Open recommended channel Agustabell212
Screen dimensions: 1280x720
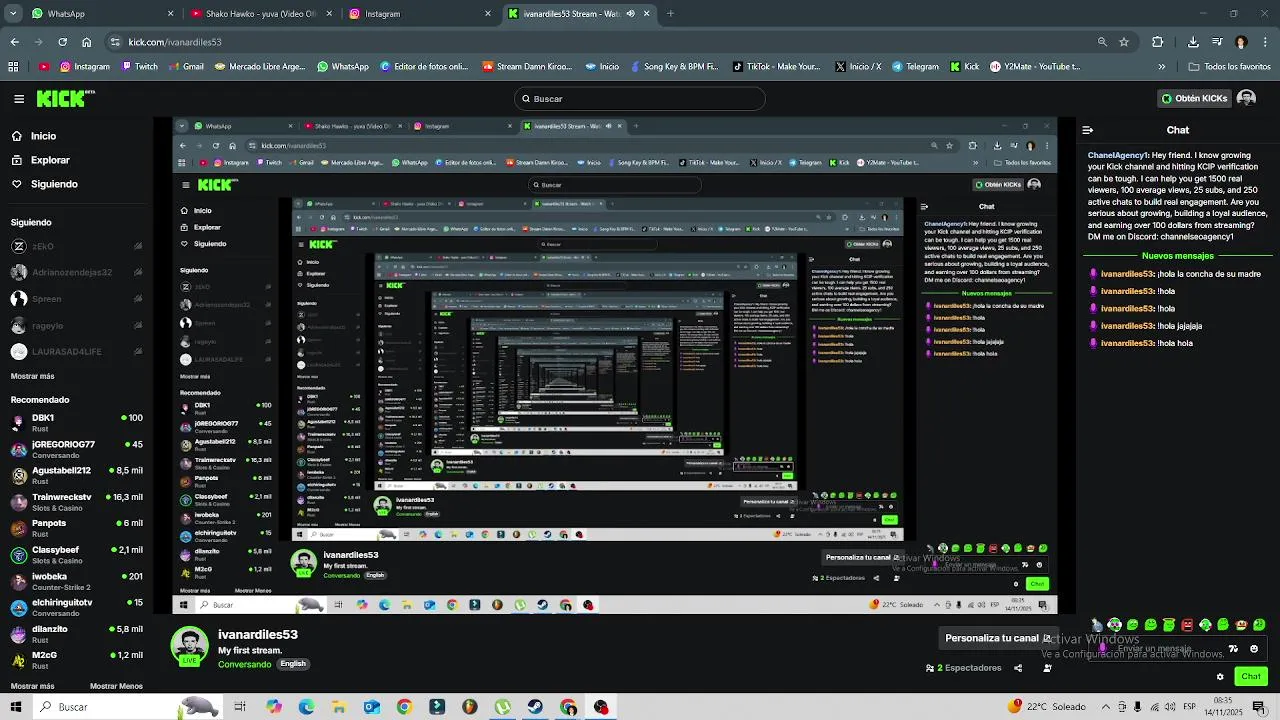(76, 475)
